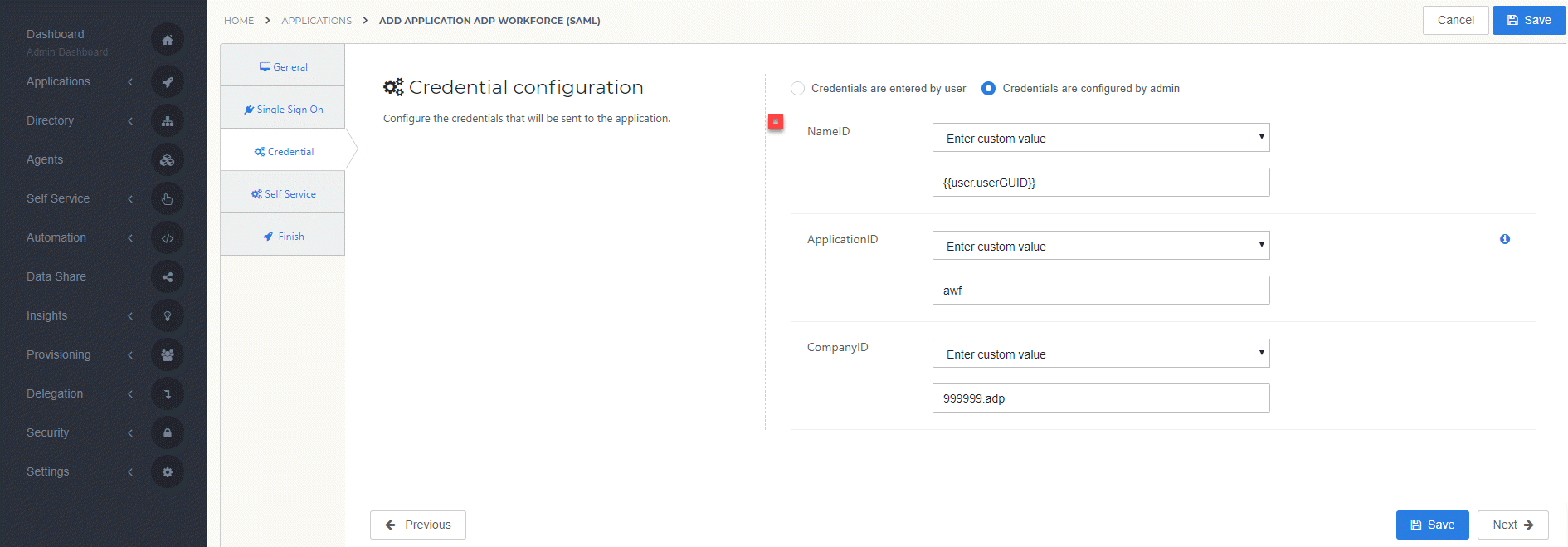Click the Self Service hand icon

coord(168,199)
